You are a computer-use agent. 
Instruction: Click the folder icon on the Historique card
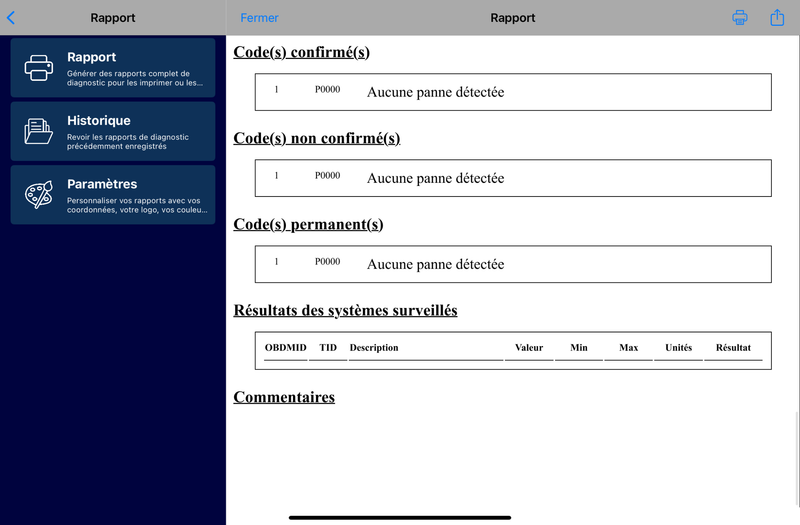click(39, 131)
